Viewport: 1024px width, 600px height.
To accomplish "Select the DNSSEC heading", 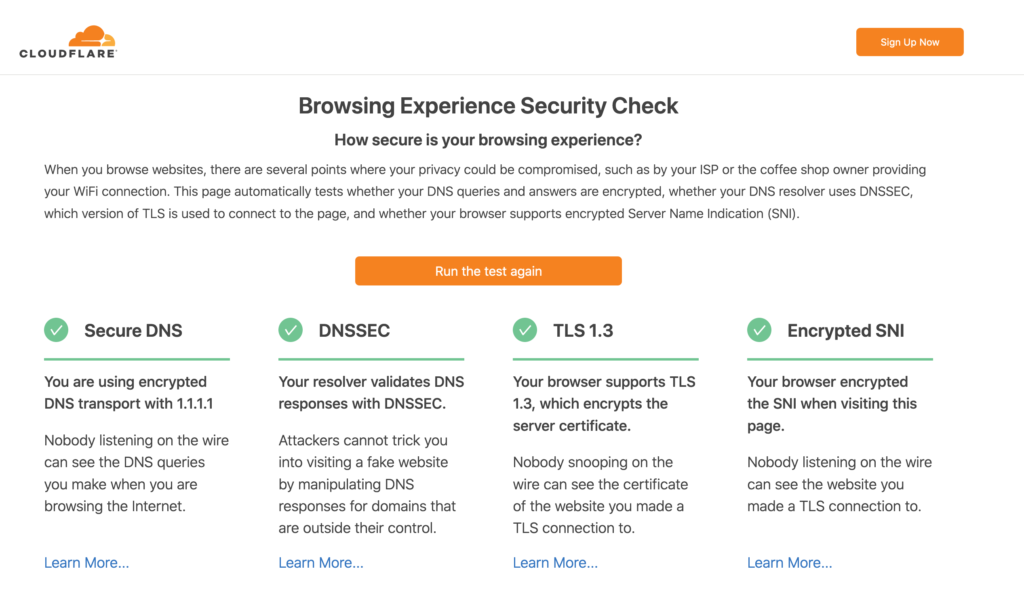I will point(354,330).
